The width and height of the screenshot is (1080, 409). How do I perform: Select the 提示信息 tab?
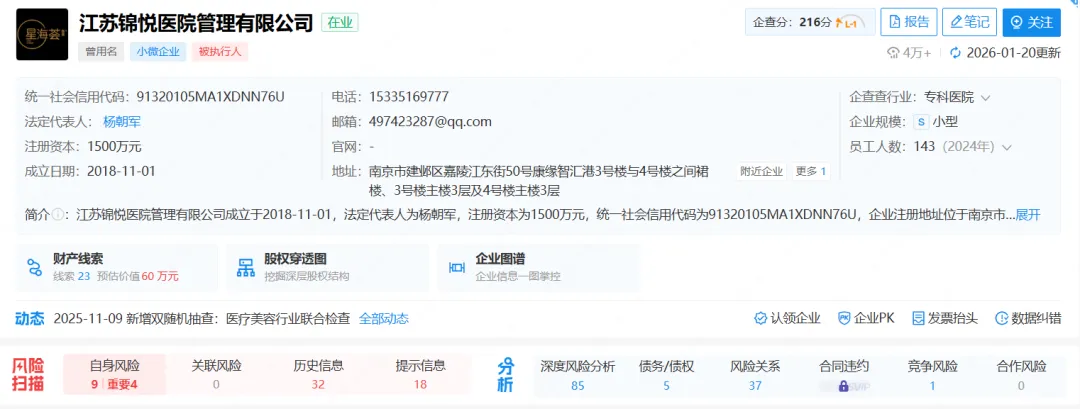point(420,375)
